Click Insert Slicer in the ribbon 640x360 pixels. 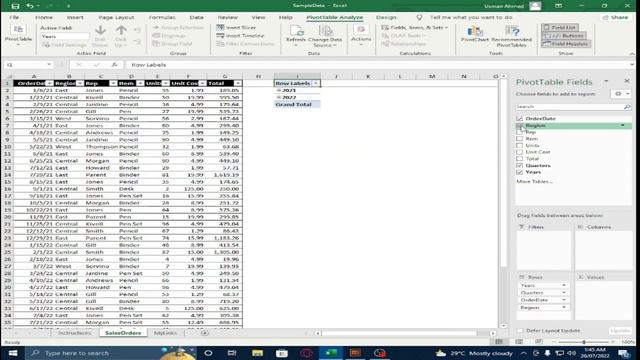pyautogui.click(x=236, y=27)
